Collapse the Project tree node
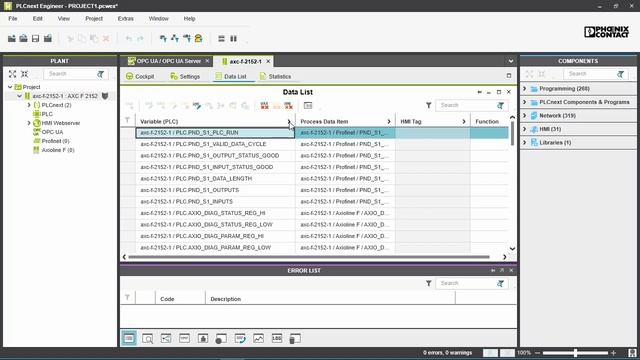 tap(10, 87)
